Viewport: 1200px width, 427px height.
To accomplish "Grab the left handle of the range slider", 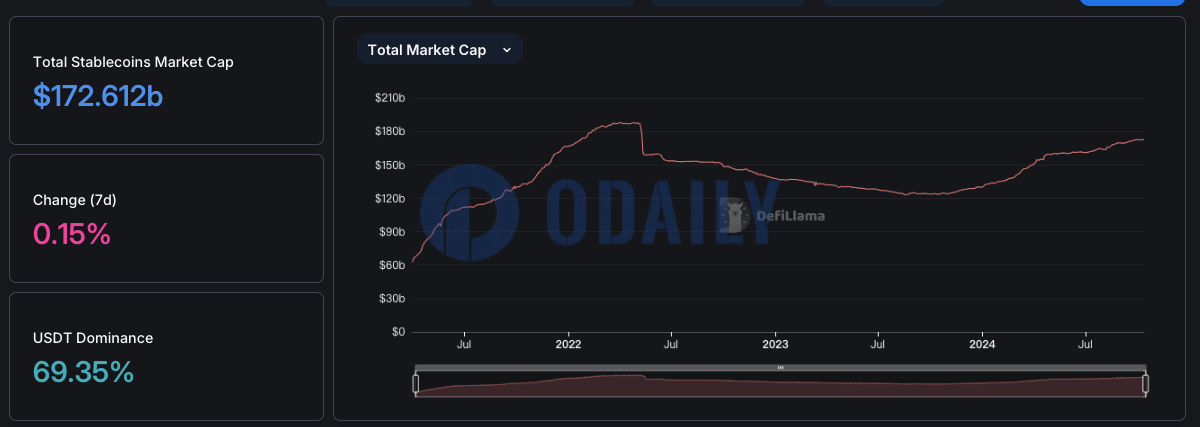I will (416, 384).
